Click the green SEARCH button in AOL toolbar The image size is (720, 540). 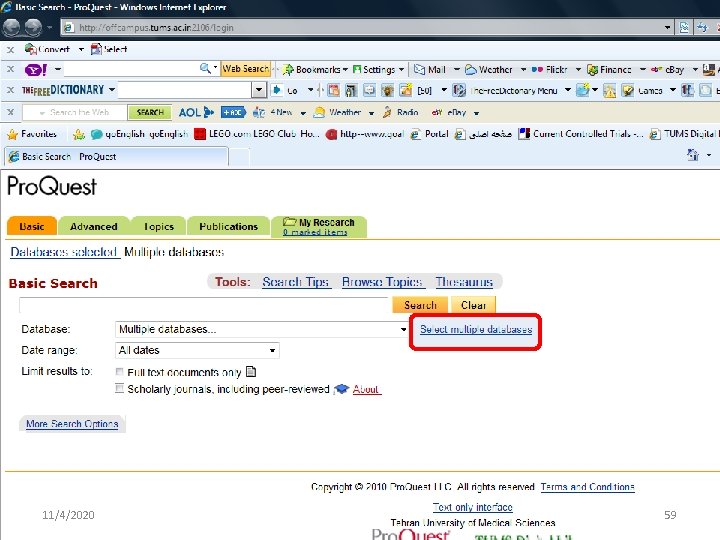coord(150,112)
